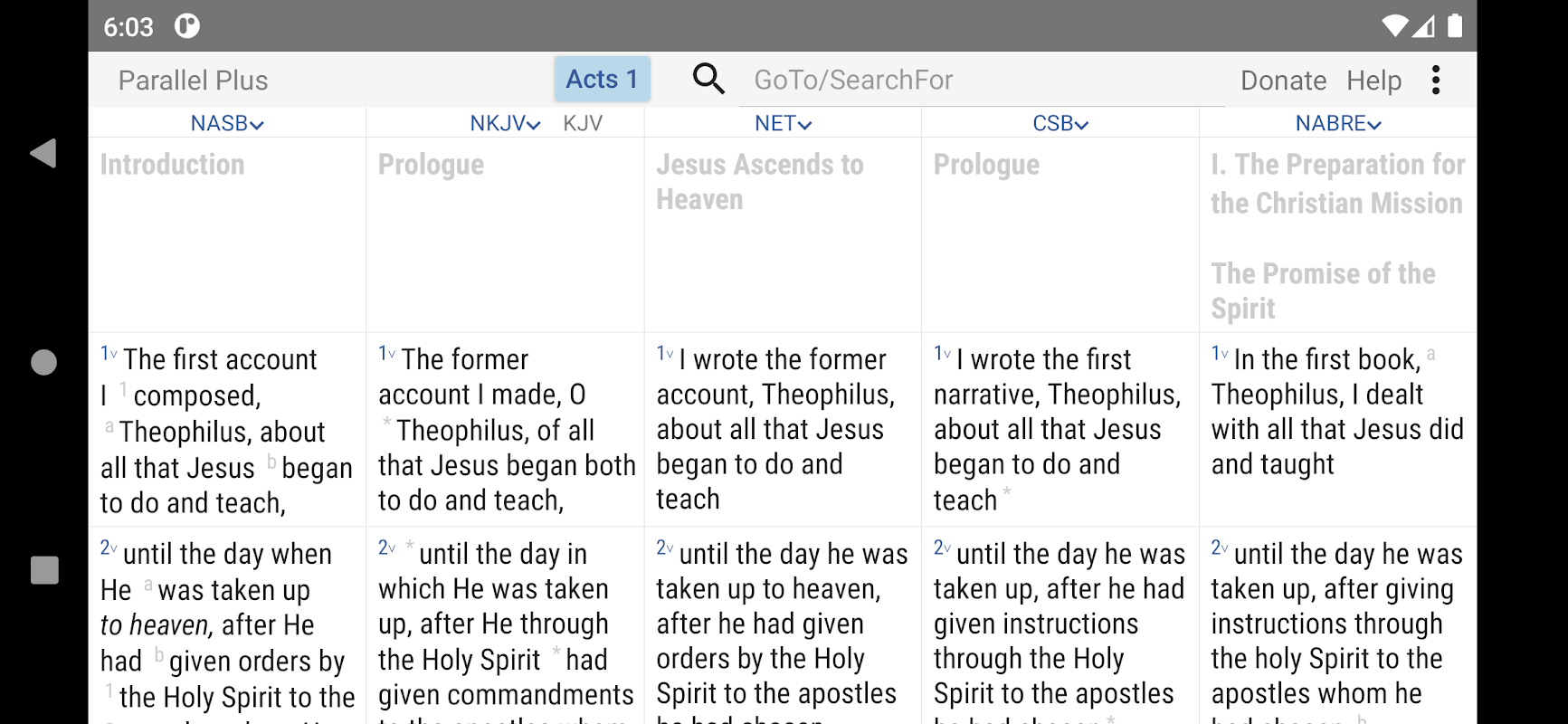The width and height of the screenshot is (1568, 724).
Task: Open the Help menu item
Action: [1373, 81]
